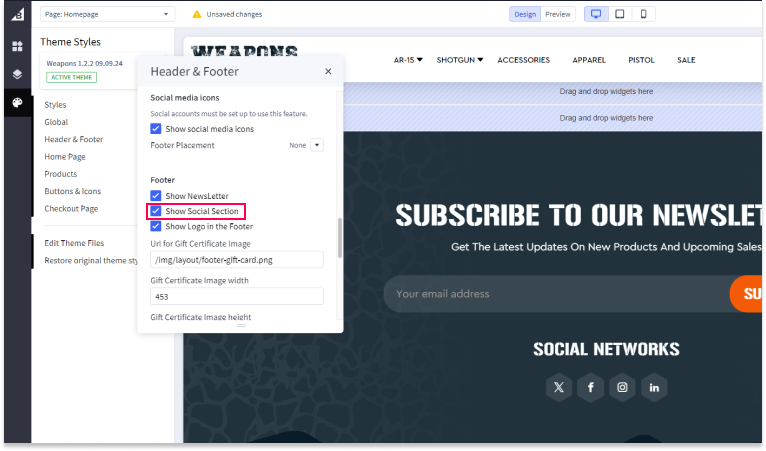Click the BigCommerce logo icon
The width and height of the screenshot is (766, 451).
tap(16, 15)
